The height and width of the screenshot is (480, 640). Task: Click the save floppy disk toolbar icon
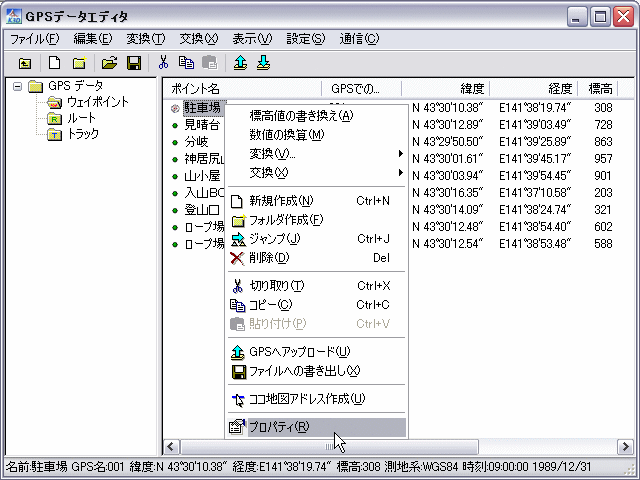(134, 63)
